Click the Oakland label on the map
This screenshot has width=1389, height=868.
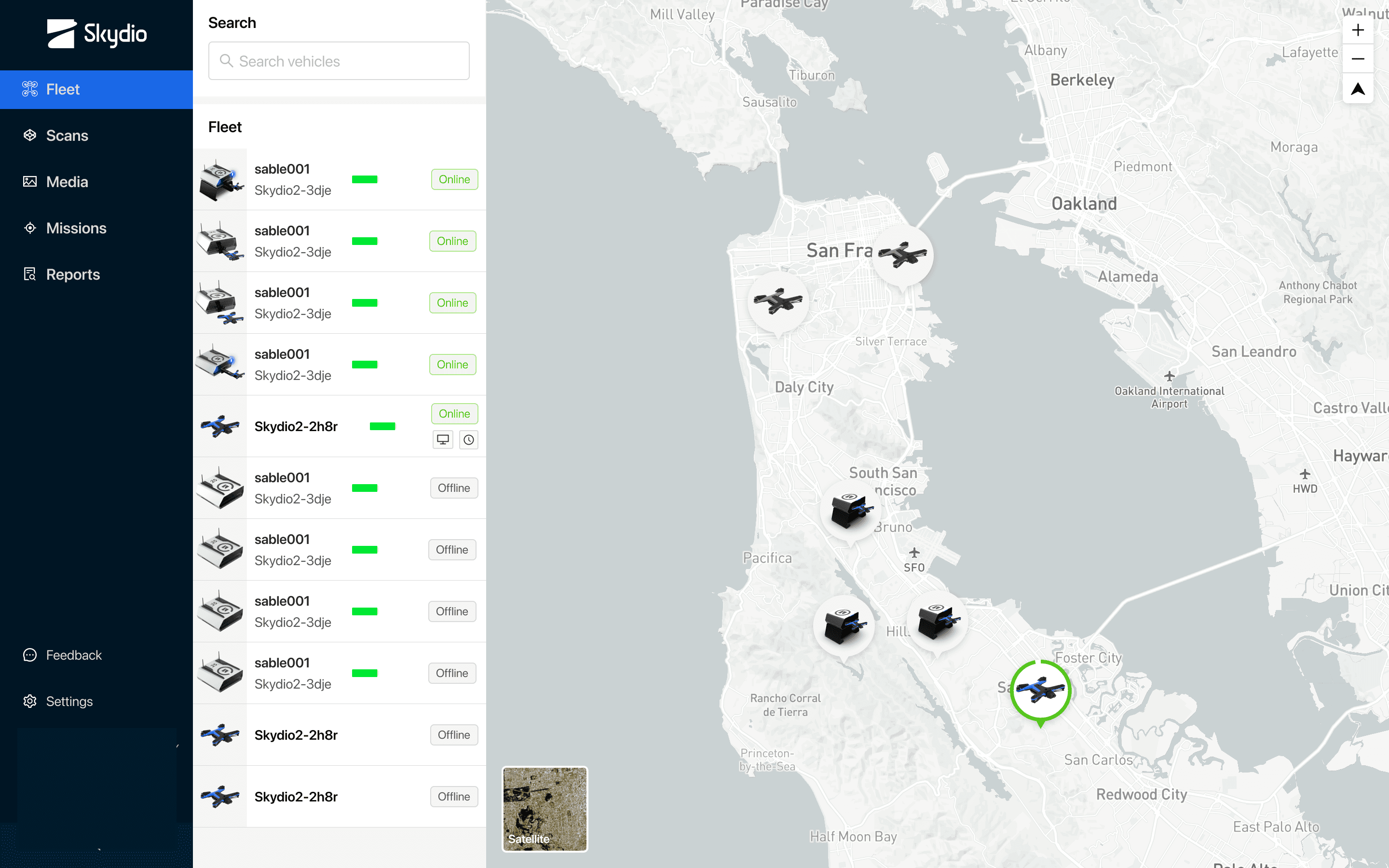pyautogui.click(x=1084, y=204)
